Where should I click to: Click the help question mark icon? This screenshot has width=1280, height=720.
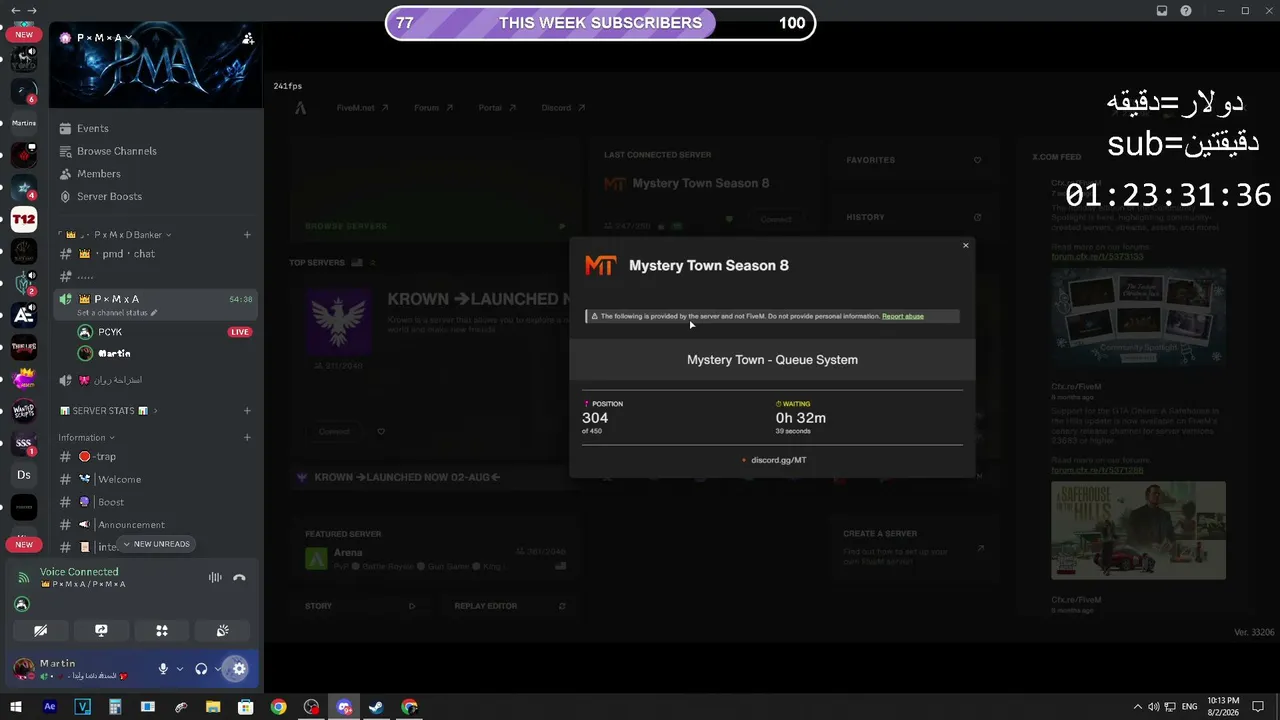[1186, 11]
